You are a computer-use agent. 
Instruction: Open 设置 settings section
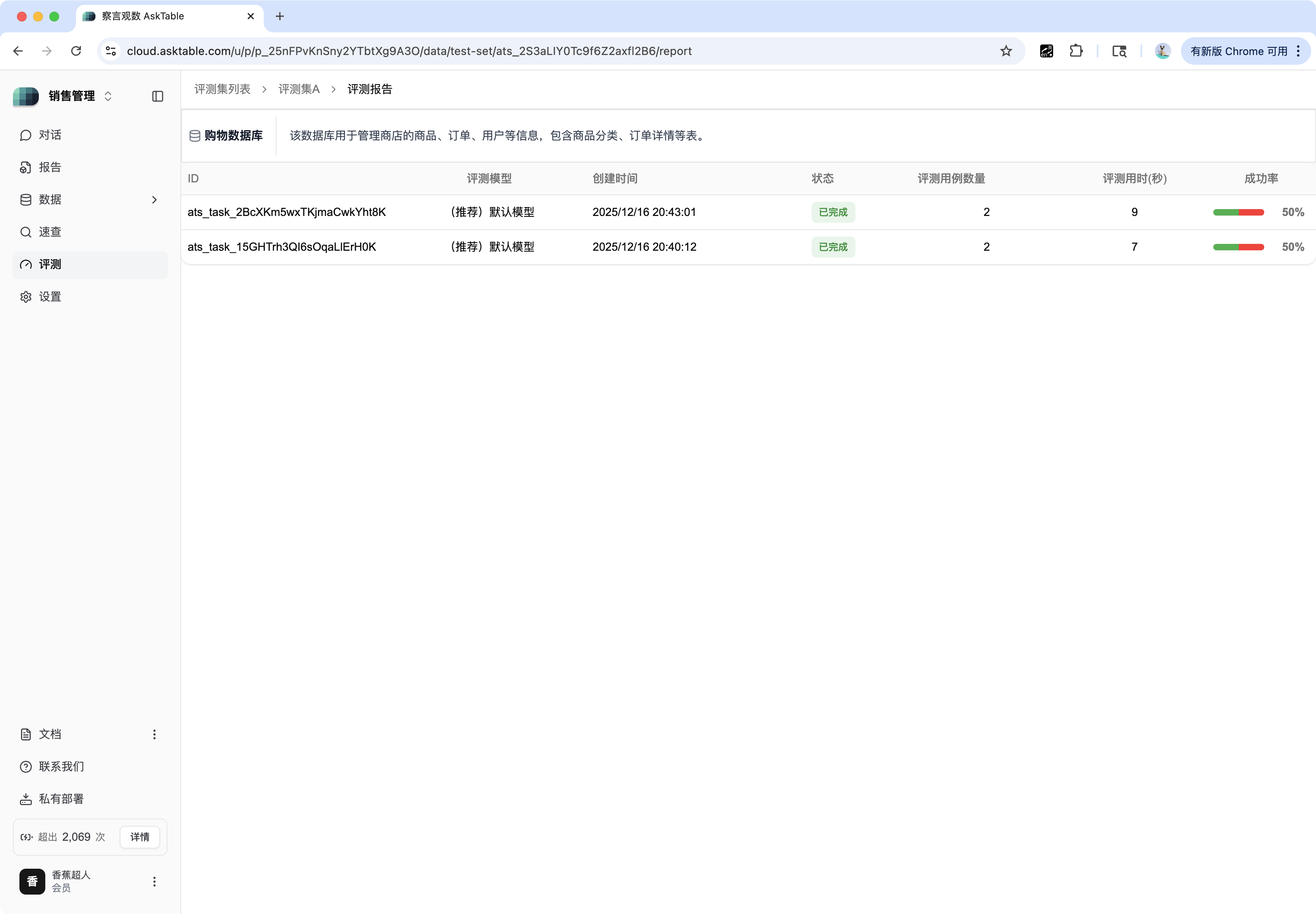(x=49, y=297)
